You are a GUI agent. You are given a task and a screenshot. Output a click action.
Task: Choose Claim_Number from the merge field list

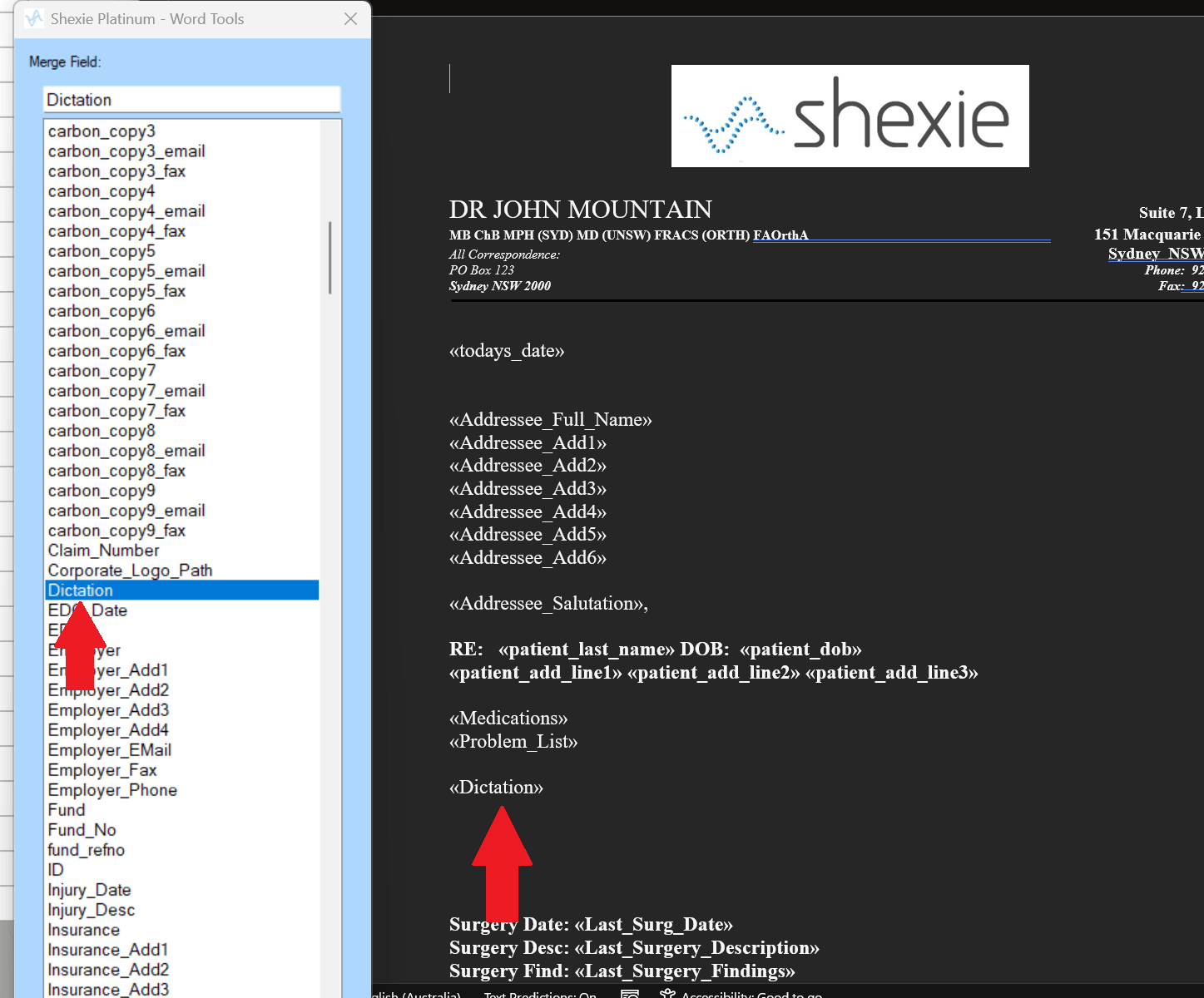[181, 551]
